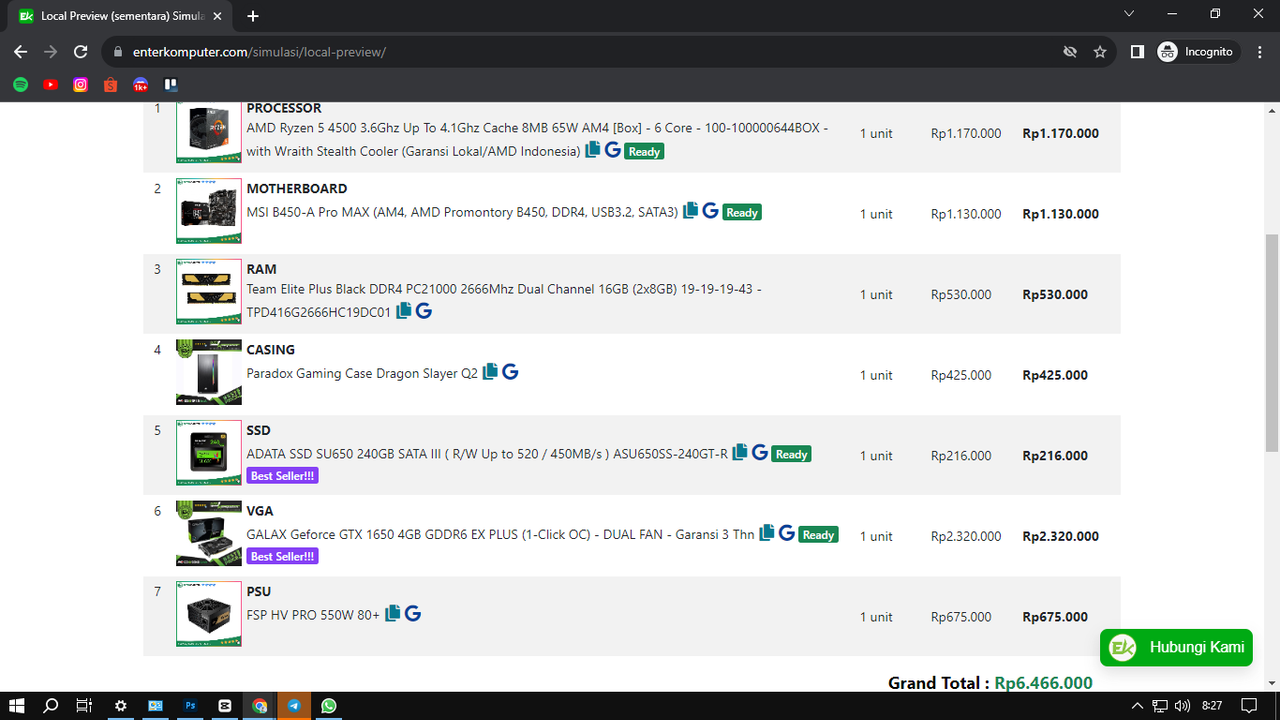The height and width of the screenshot is (720, 1280).
Task: Click VGA Ready badge
Action: pos(819,535)
